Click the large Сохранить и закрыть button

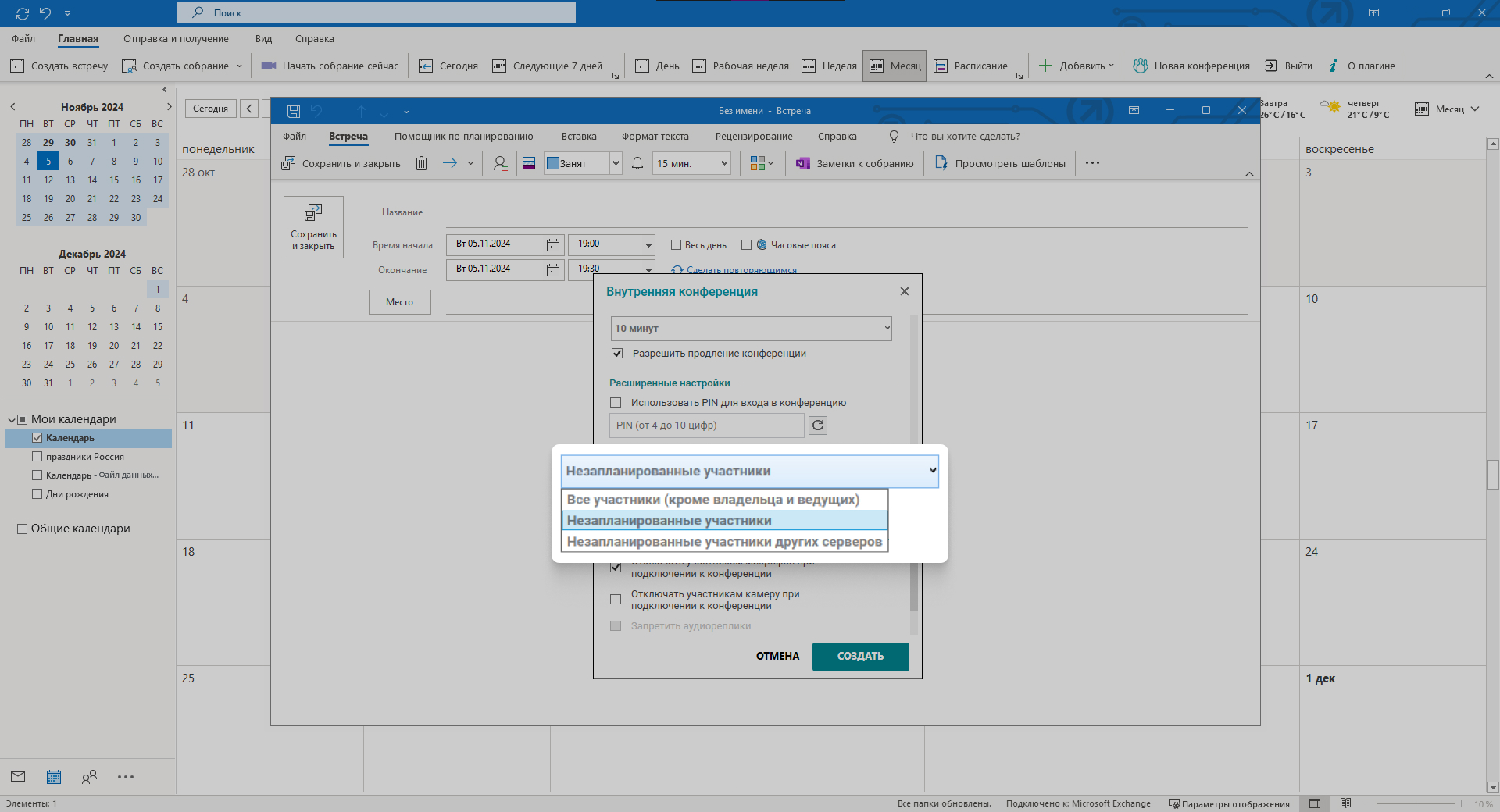[x=313, y=227]
